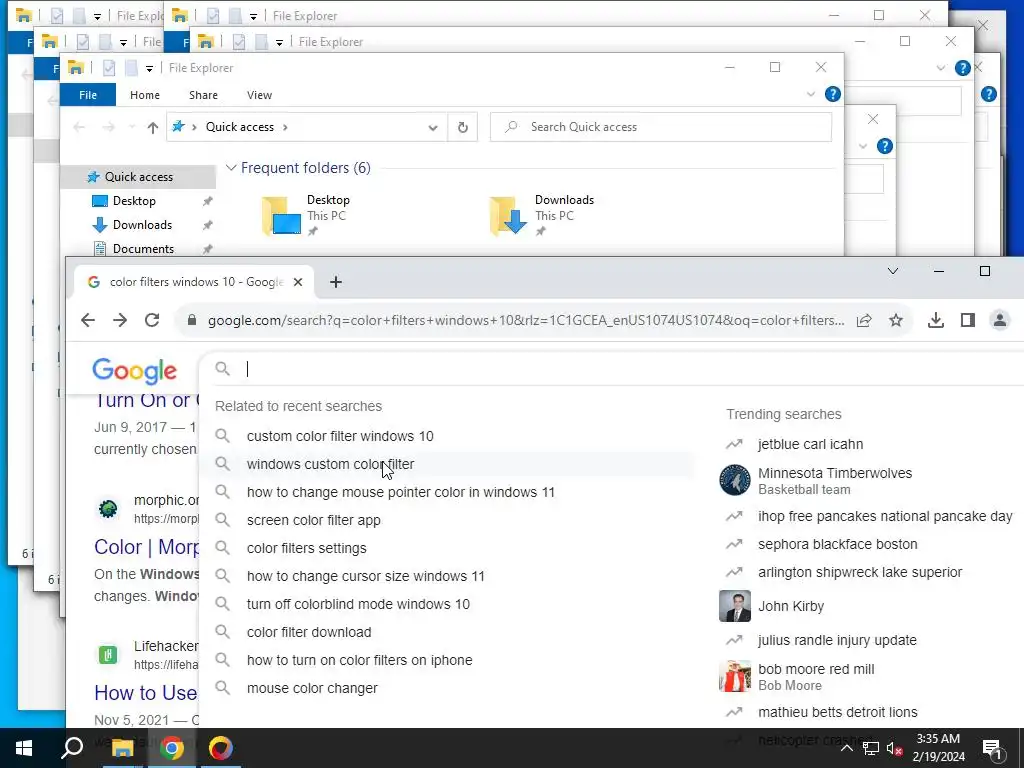1024x768 pixels.
Task: Open Chrome tab search chevron
Action: pos(893,271)
